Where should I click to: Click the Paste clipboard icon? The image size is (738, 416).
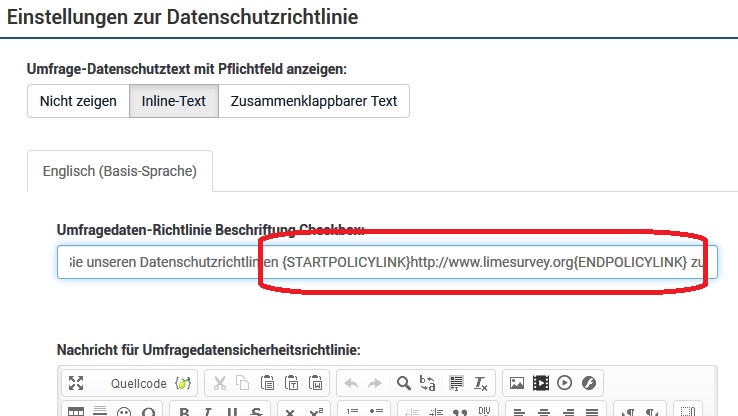click(x=267, y=382)
